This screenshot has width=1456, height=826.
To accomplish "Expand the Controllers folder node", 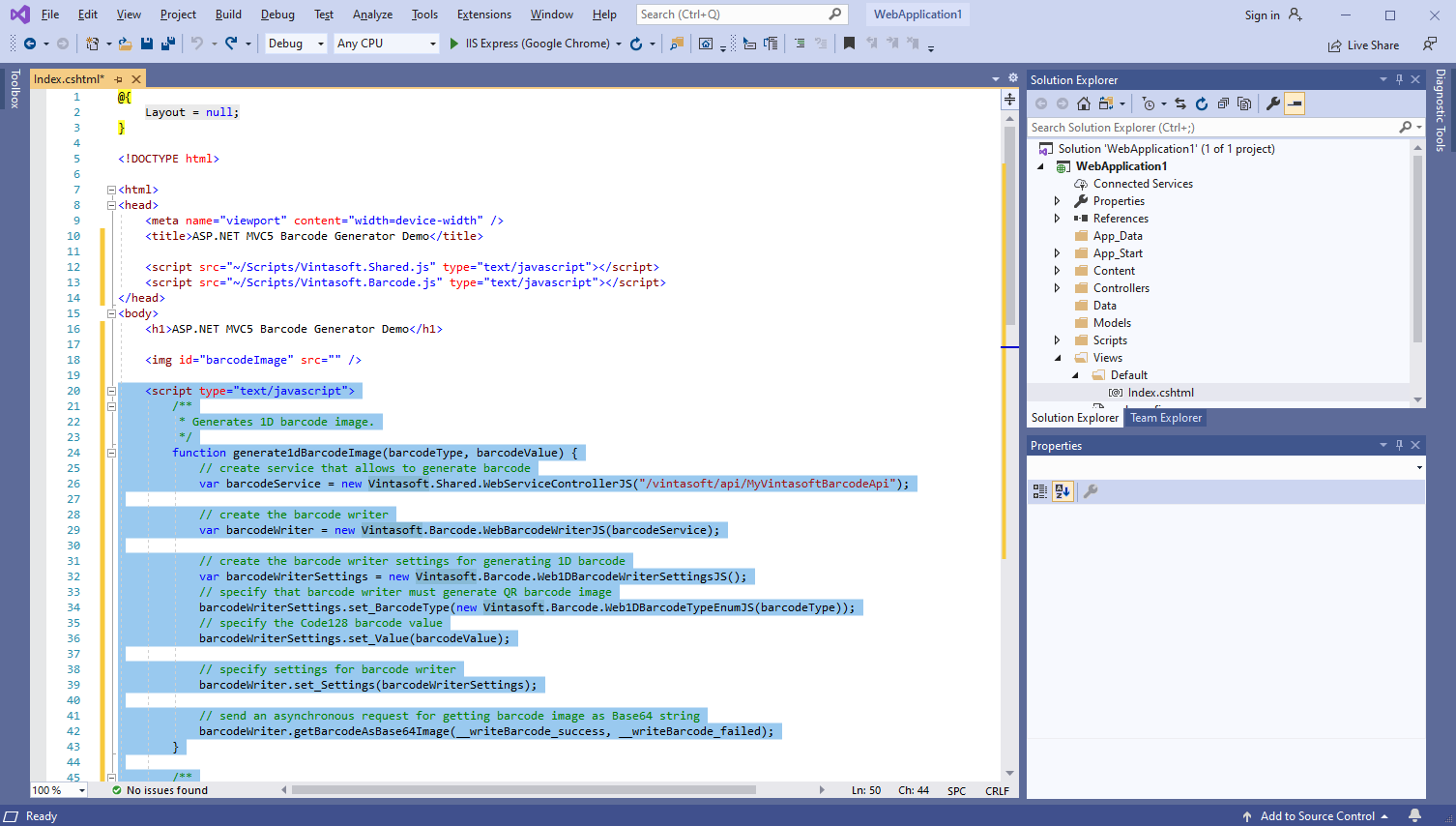I will (x=1057, y=288).
